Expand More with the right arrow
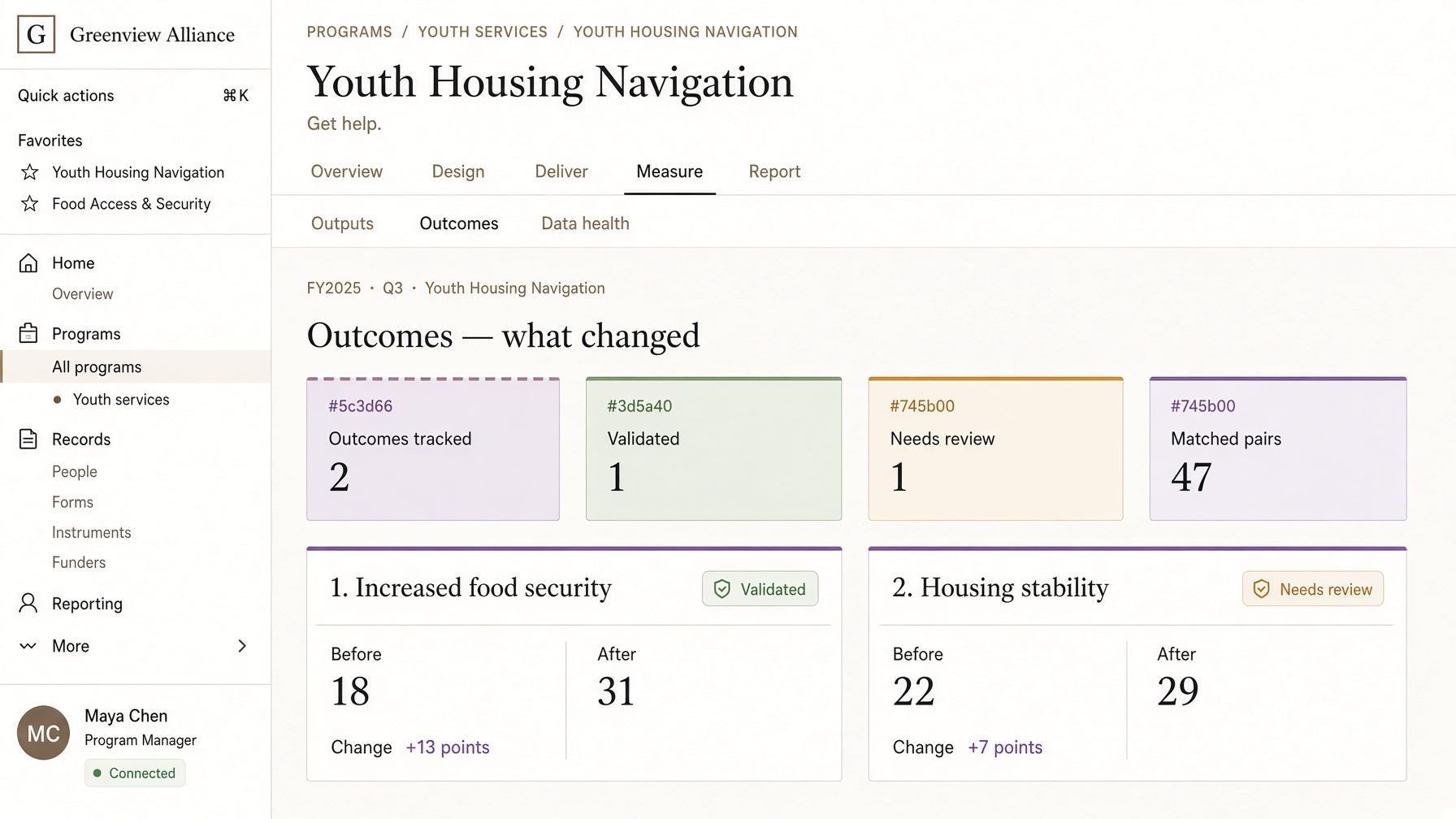The height and width of the screenshot is (819, 1456). pos(242,646)
